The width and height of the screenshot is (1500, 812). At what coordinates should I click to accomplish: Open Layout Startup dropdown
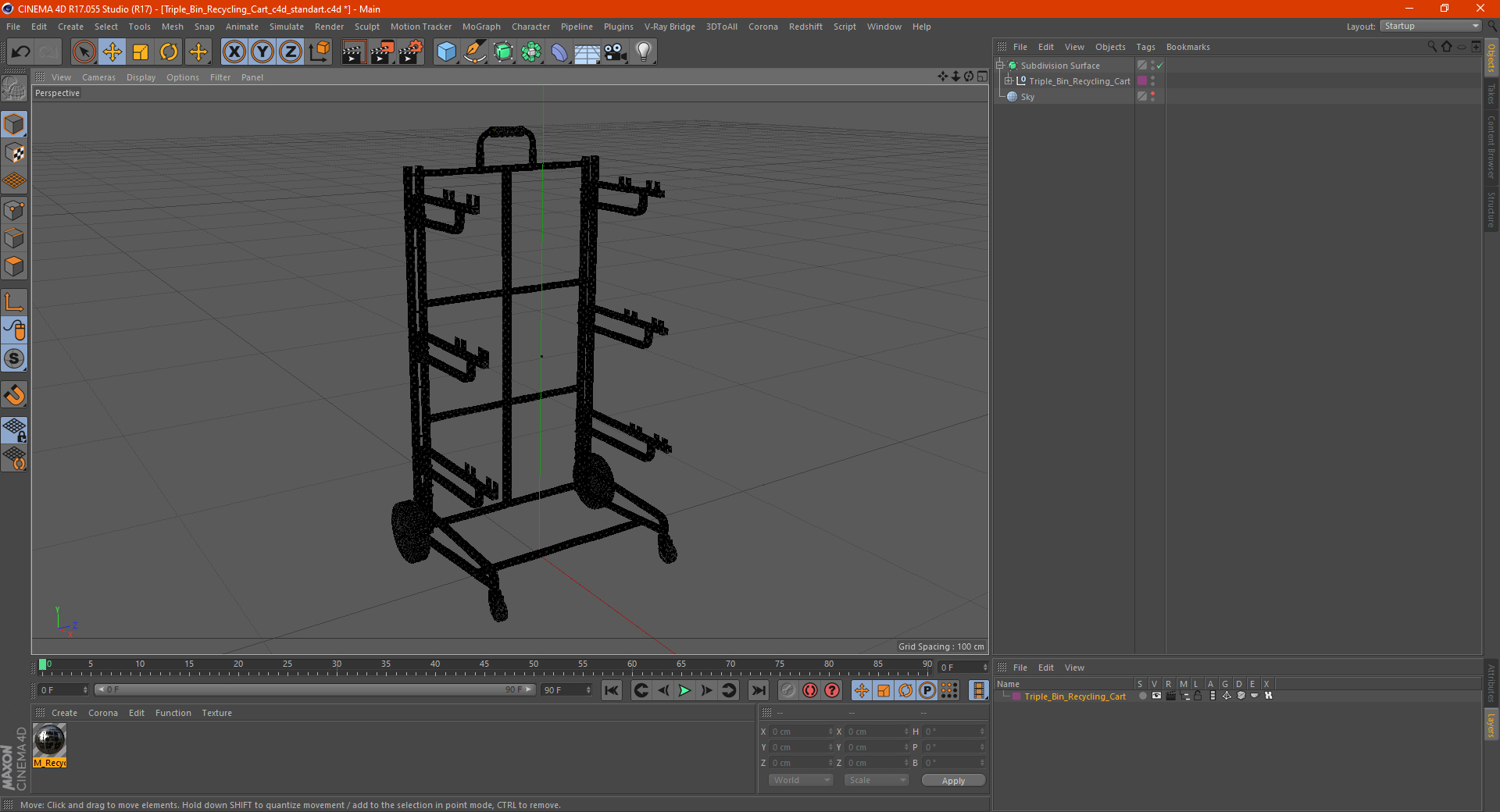coord(1430,26)
